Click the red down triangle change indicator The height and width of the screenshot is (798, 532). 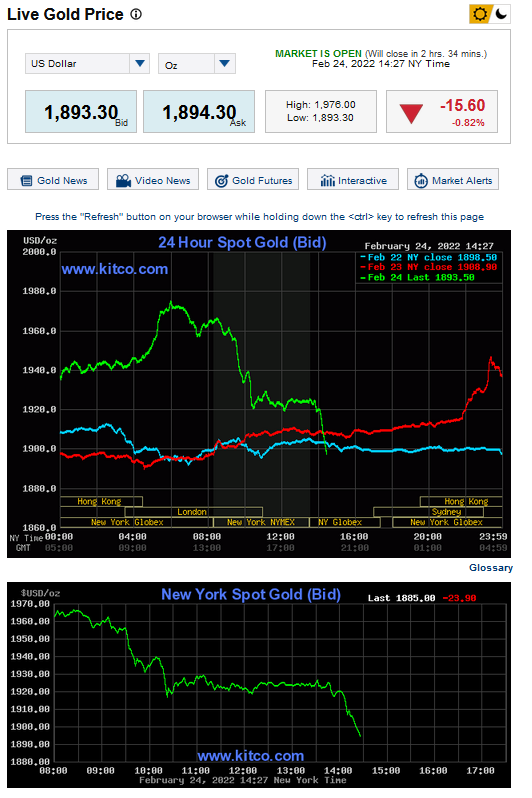click(x=411, y=113)
